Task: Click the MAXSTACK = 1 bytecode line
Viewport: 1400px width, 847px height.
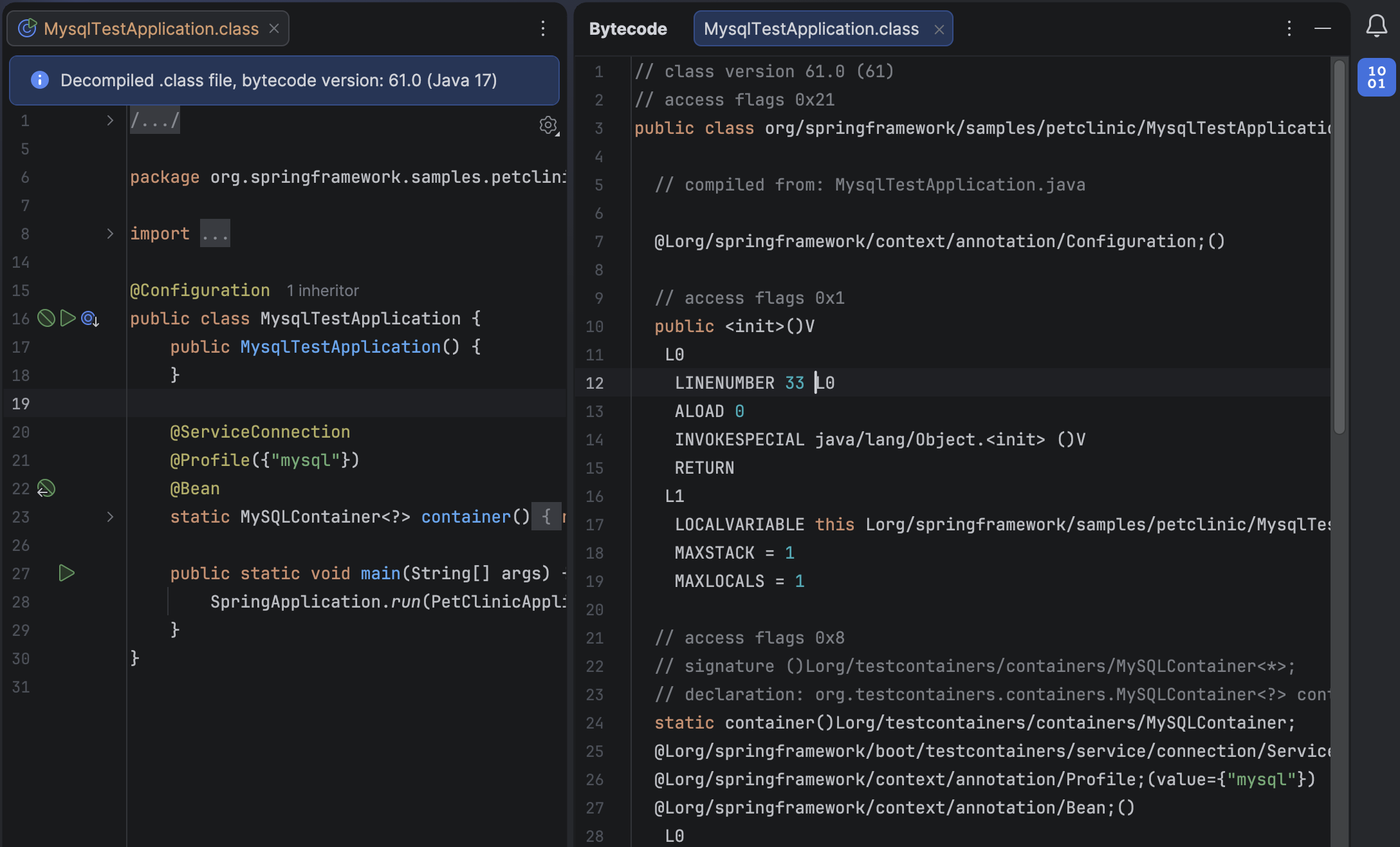Action: [x=735, y=553]
